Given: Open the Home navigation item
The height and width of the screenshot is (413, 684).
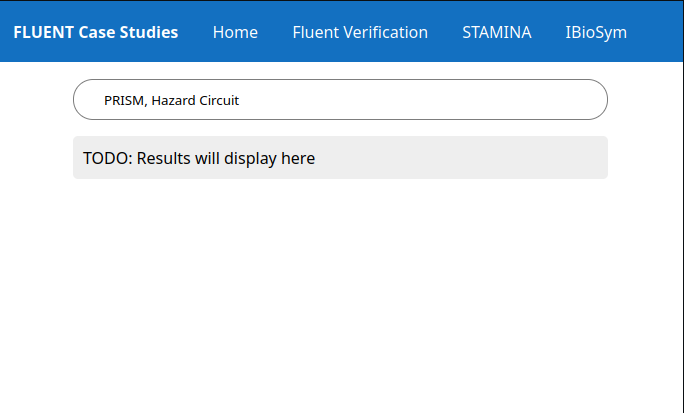Looking at the screenshot, I should 235,32.
